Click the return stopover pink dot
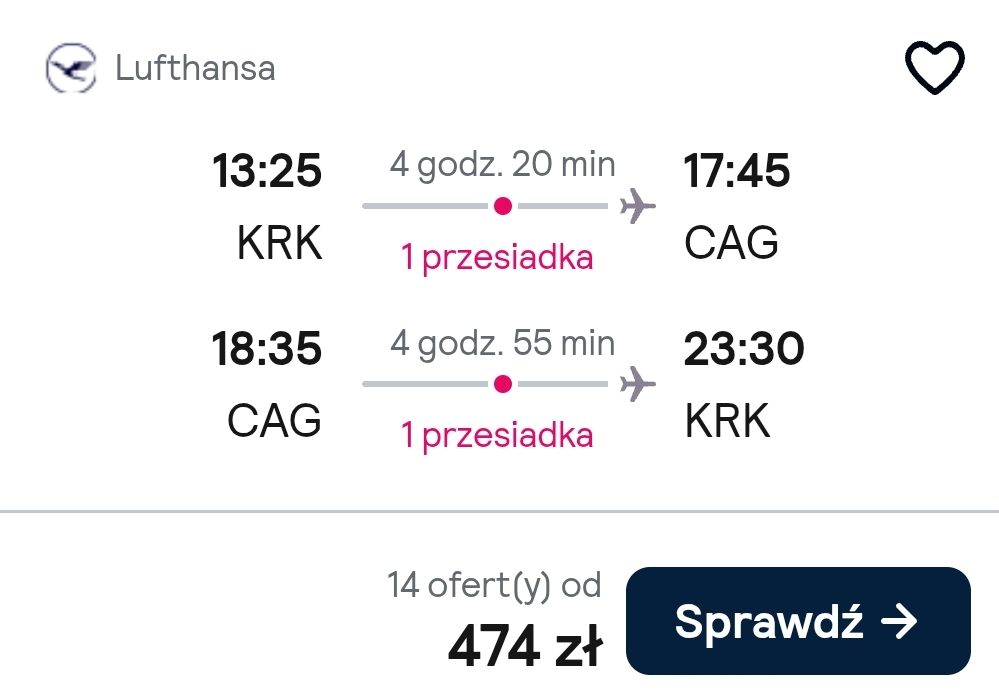This screenshot has width=999, height=699. pyautogui.click(x=503, y=384)
